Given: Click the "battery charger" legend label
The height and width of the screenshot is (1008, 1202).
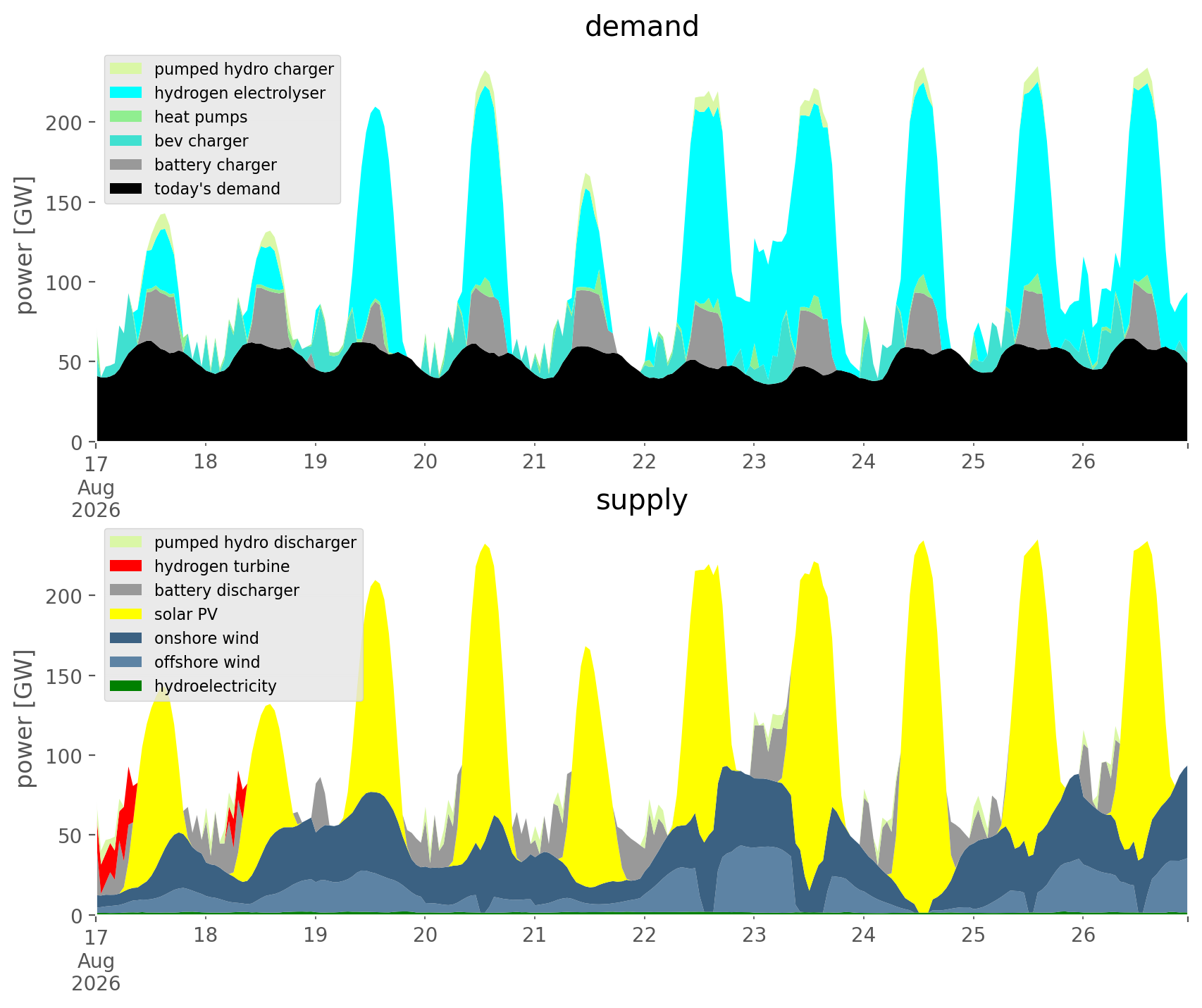Looking at the screenshot, I should tap(216, 166).
